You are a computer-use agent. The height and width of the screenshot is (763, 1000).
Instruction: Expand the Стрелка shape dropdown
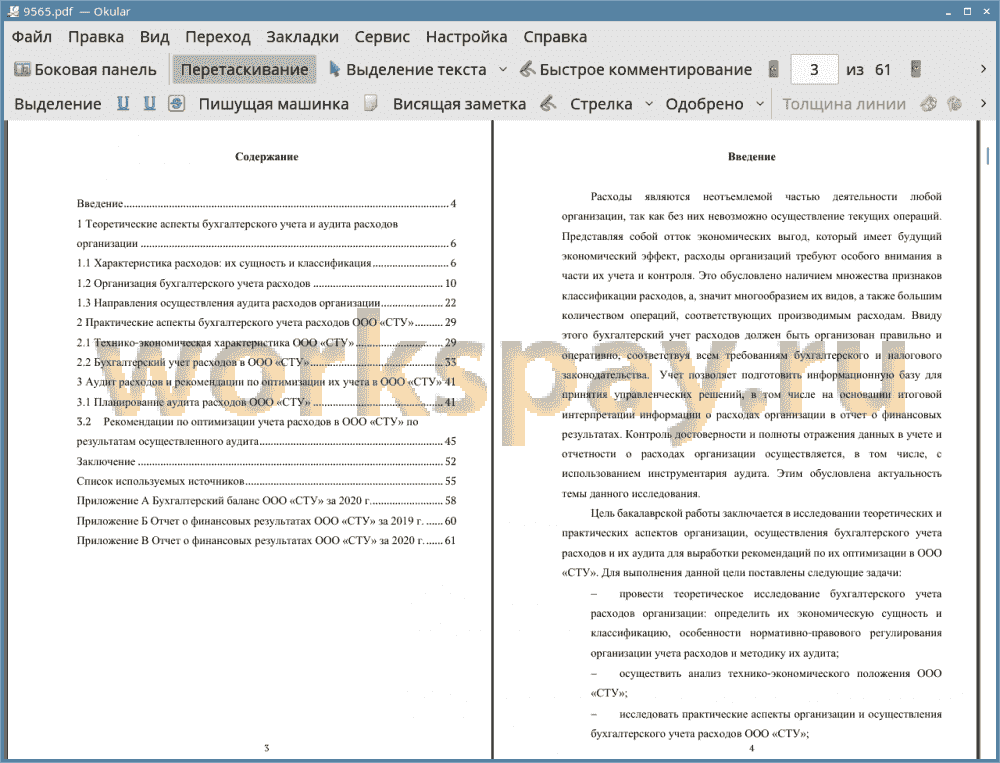click(x=649, y=104)
